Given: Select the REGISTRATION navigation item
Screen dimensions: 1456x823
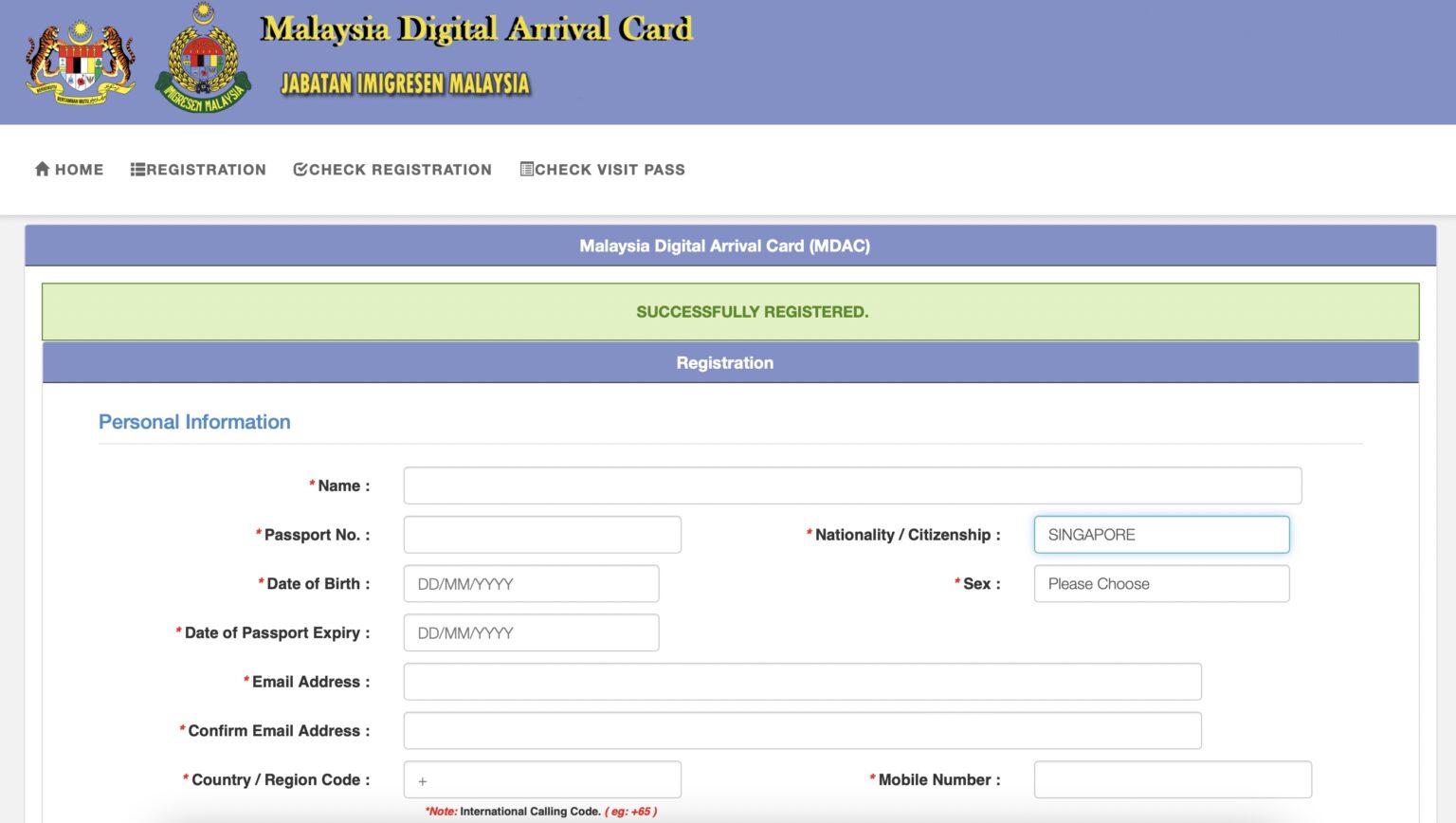Looking at the screenshot, I should point(207,168).
